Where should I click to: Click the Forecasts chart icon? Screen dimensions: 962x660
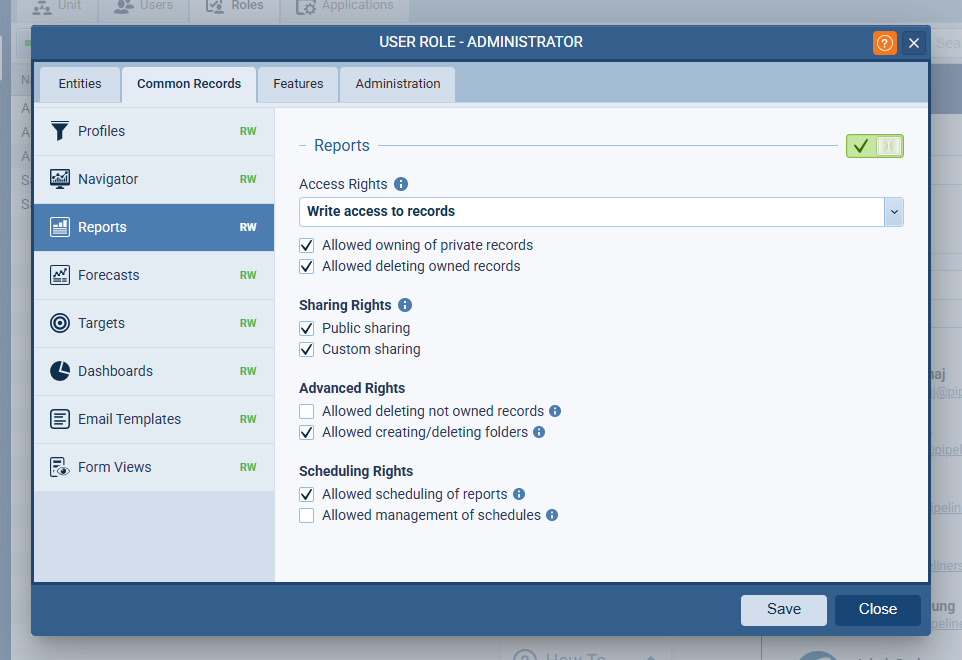(60, 275)
